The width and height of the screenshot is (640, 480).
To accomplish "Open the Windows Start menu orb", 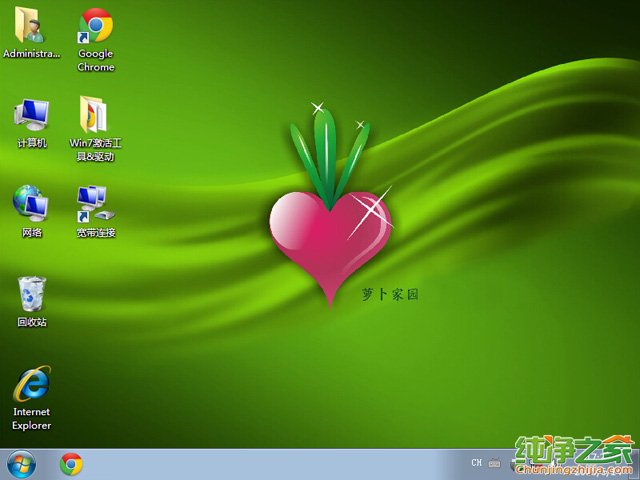I will [x=20, y=464].
